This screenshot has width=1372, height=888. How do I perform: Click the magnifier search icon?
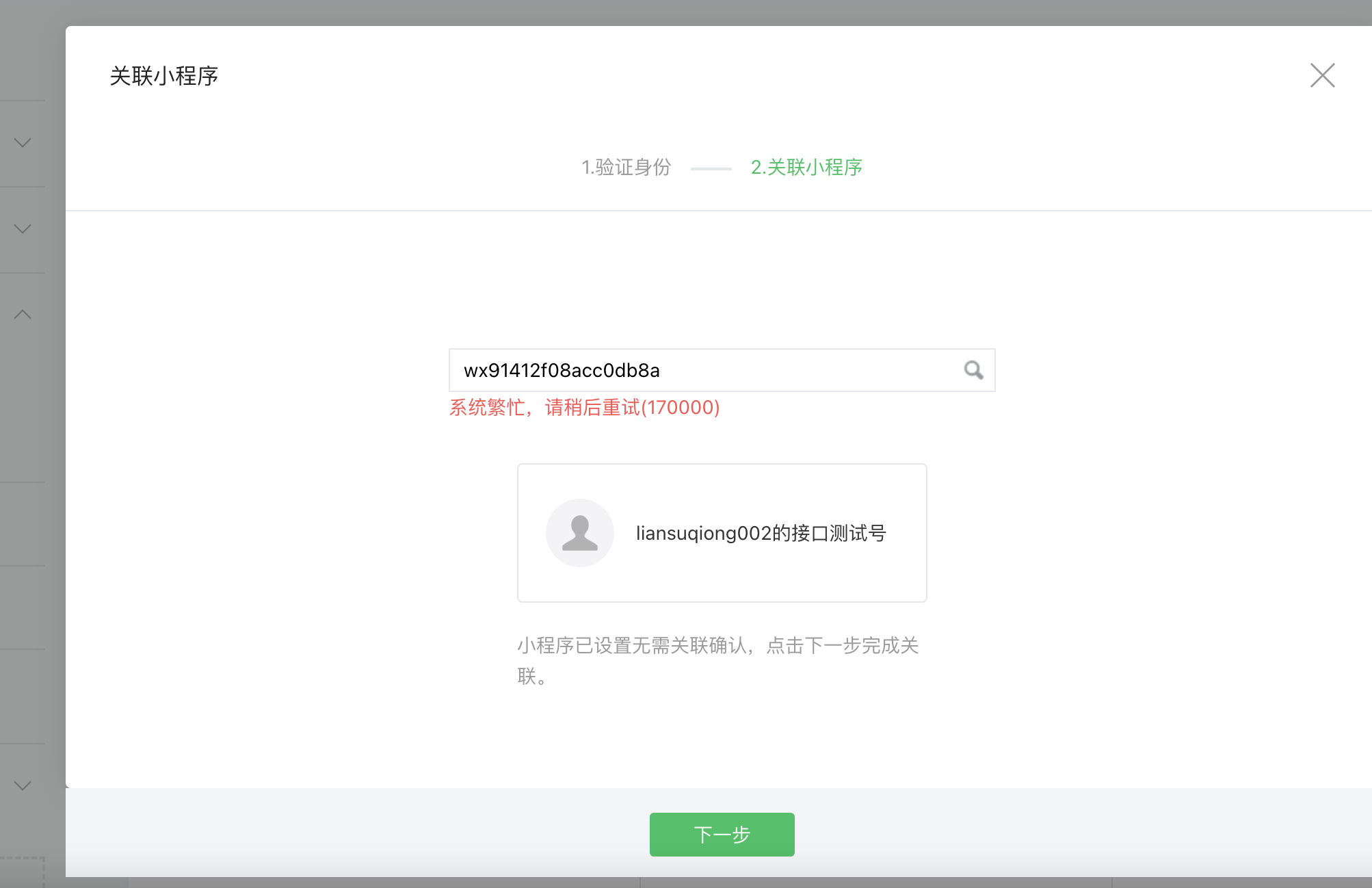point(973,370)
